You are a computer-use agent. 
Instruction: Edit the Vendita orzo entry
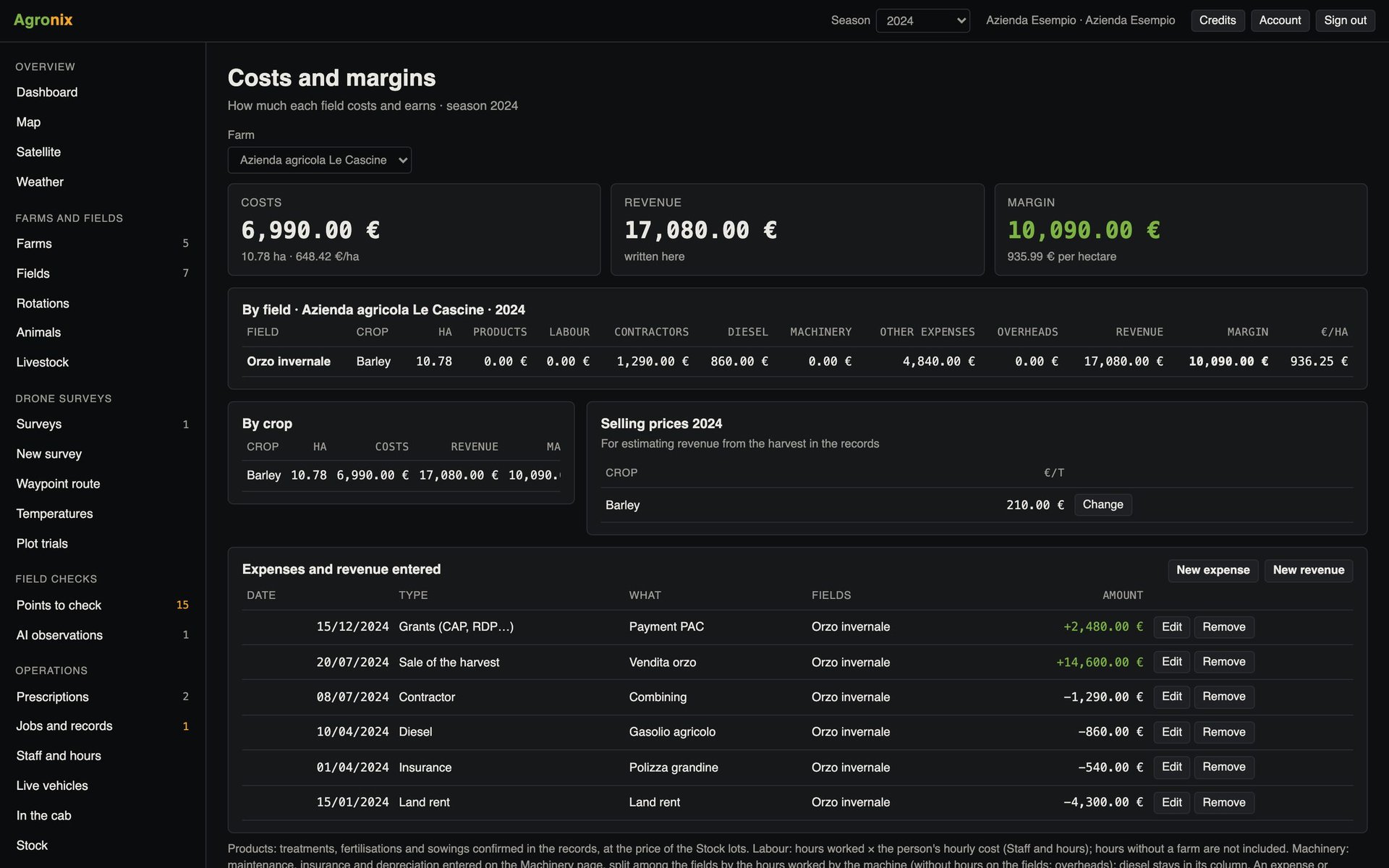point(1171,662)
